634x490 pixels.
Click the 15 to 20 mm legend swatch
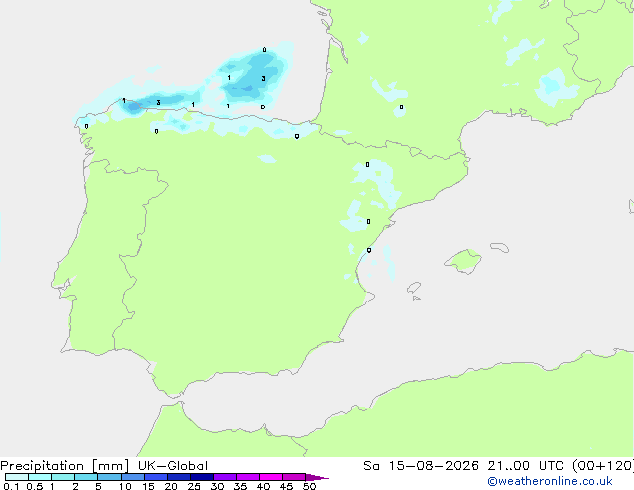point(155,477)
